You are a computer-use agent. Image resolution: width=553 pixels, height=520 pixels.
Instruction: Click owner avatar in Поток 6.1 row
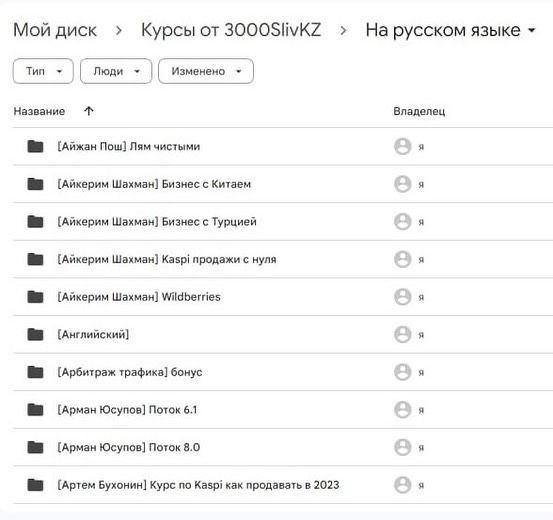coord(402,410)
